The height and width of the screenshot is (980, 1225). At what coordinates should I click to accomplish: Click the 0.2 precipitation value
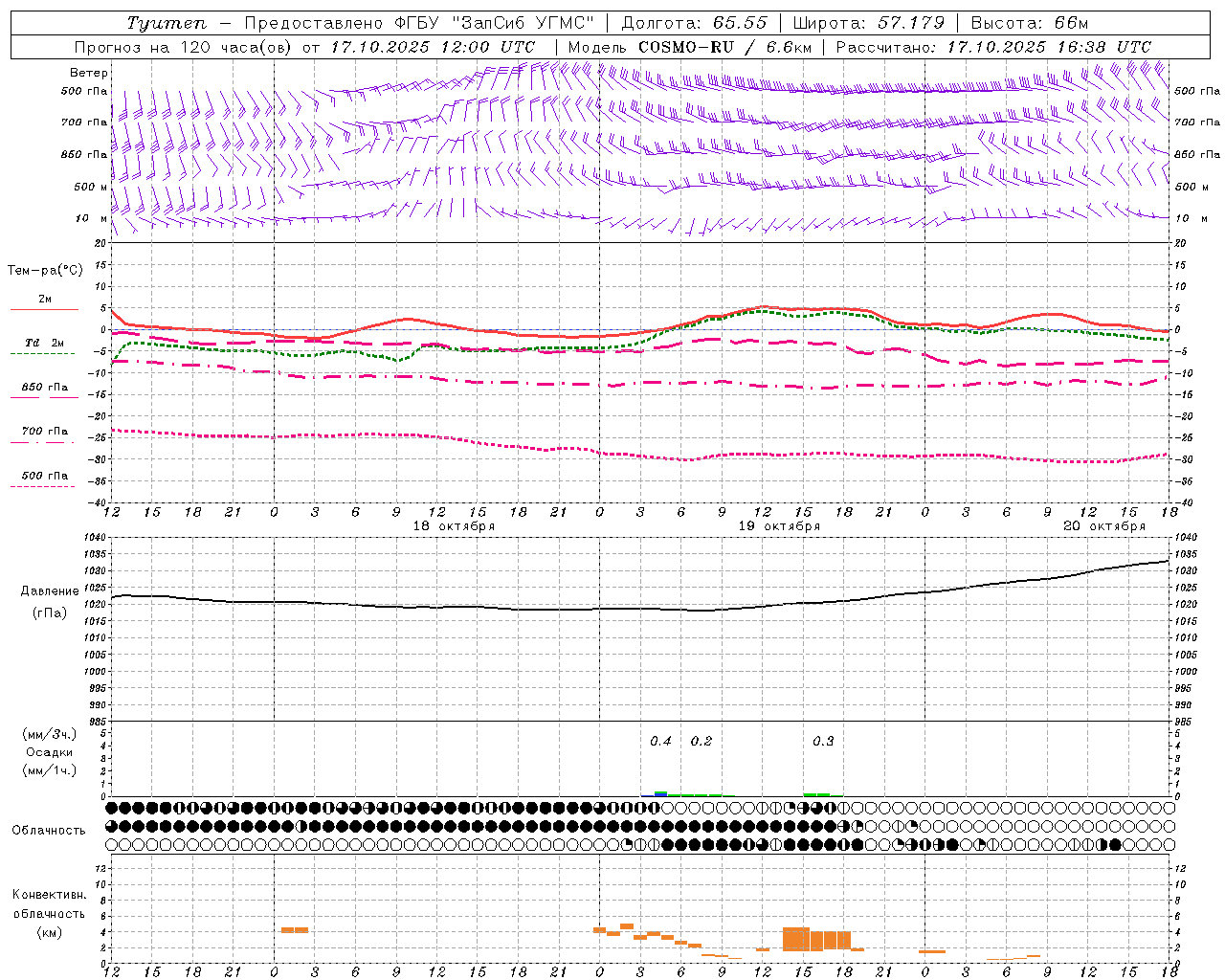click(x=702, y=741)
